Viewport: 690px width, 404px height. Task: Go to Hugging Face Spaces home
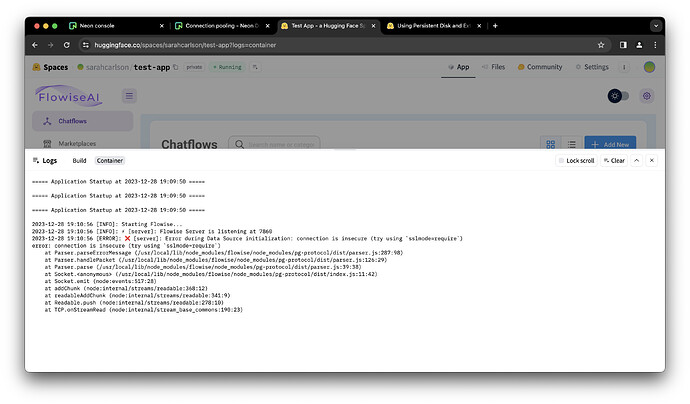click(51, 67)
